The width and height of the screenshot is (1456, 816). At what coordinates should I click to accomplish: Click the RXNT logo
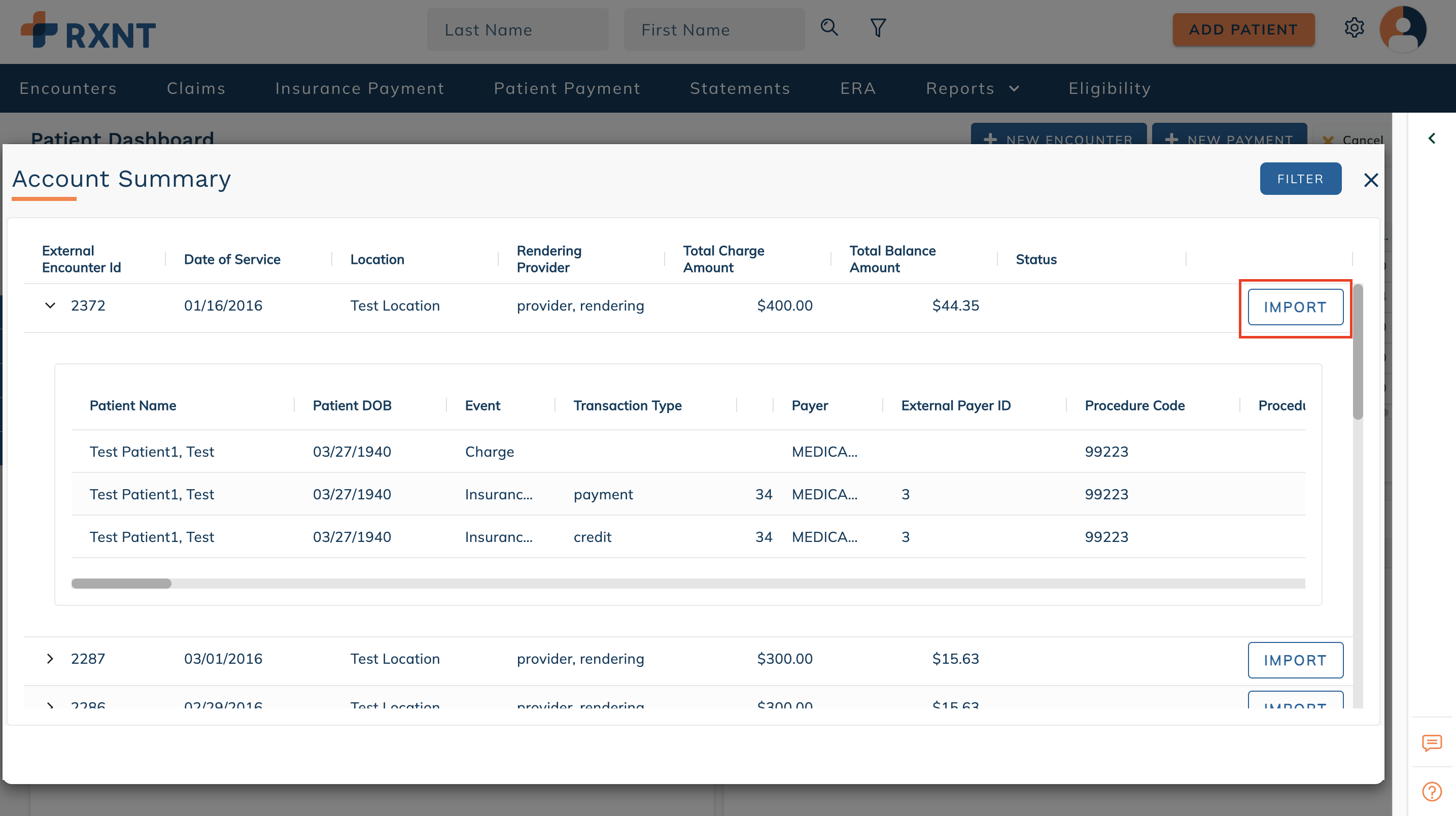[x=89, y=31]
